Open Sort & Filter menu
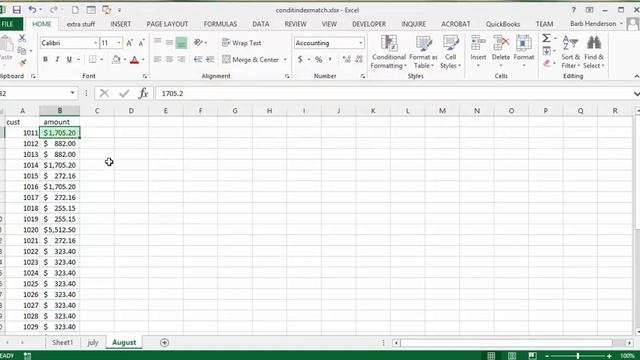This screenshot has width=640, height=360. click(x=570, y=52)
